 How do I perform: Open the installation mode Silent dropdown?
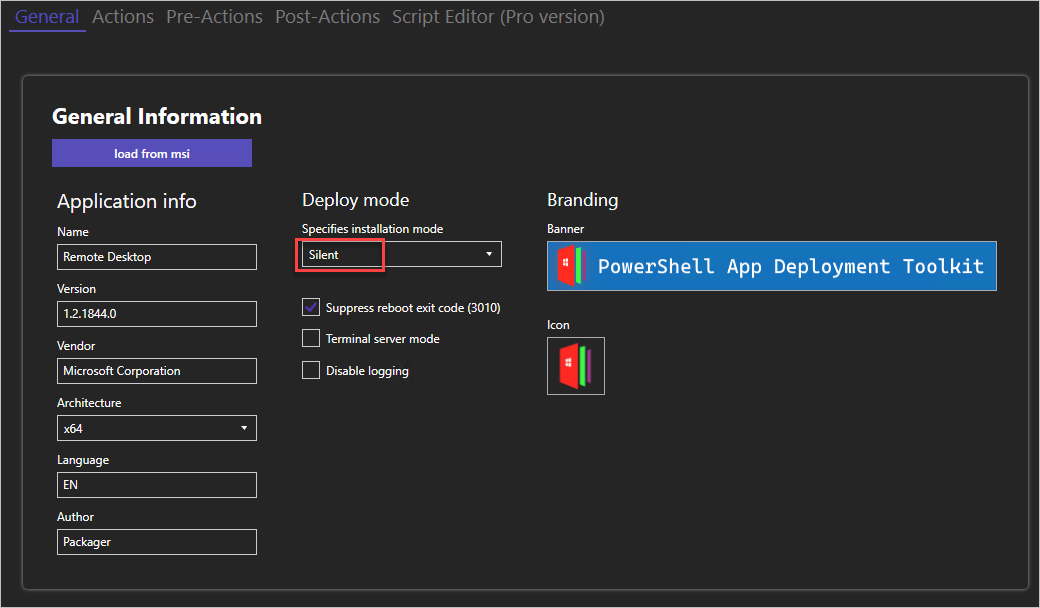[x=401, y=255]
